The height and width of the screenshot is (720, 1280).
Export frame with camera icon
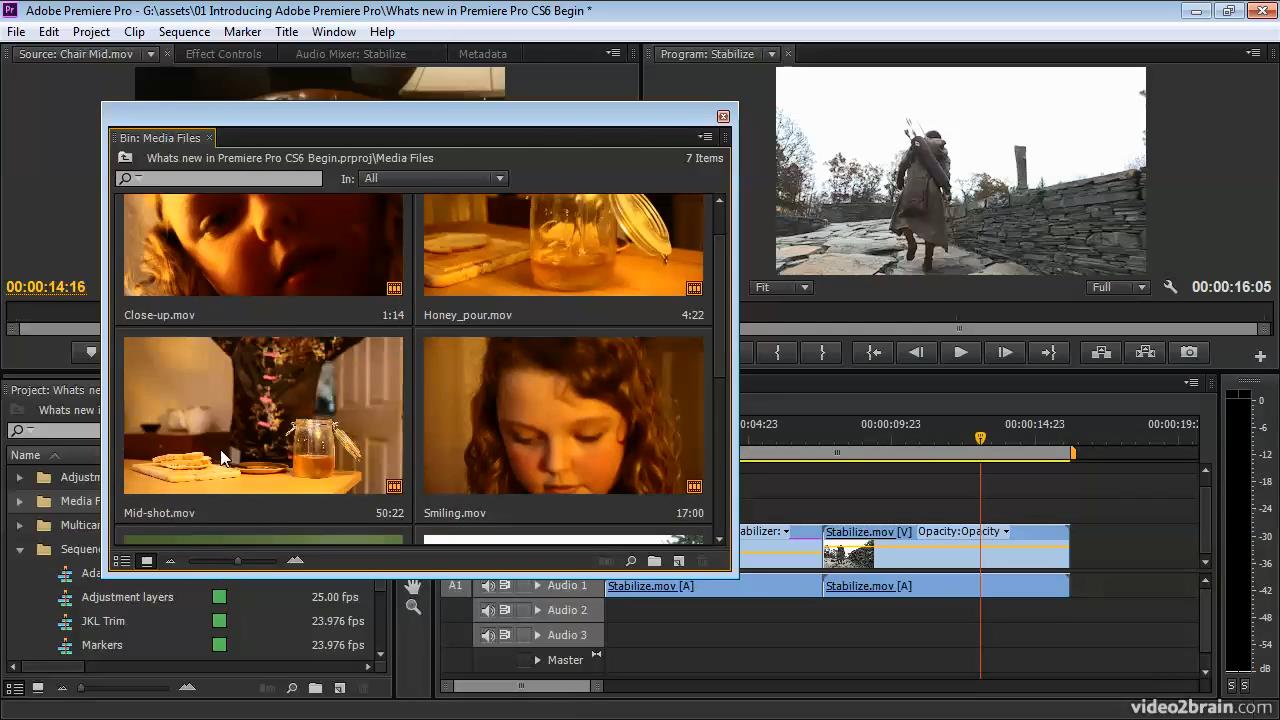[x=1189, y=352]
